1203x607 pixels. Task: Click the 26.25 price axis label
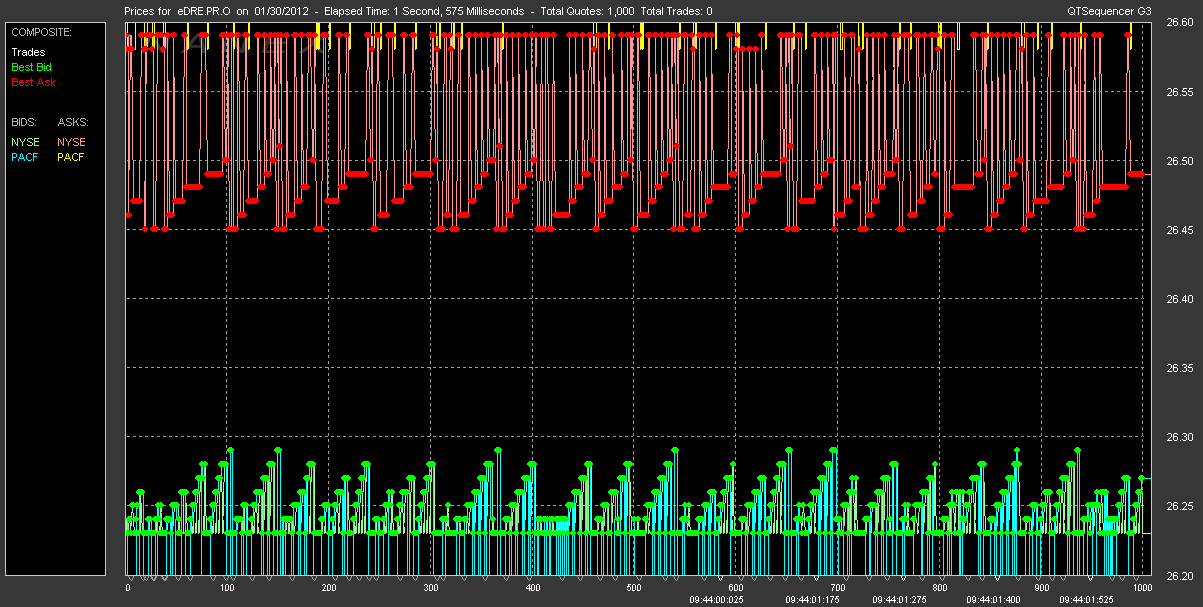tap(1181, 507)
